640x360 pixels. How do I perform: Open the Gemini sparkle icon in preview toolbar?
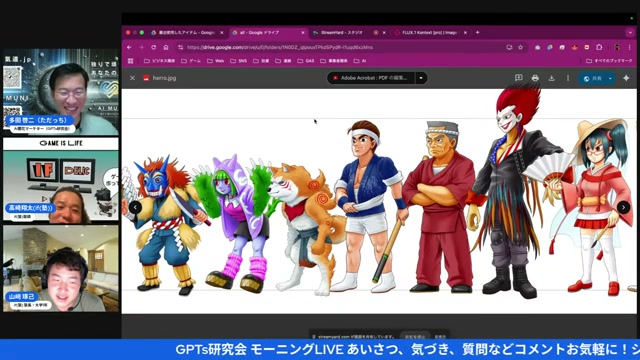[x=627, y=78]
